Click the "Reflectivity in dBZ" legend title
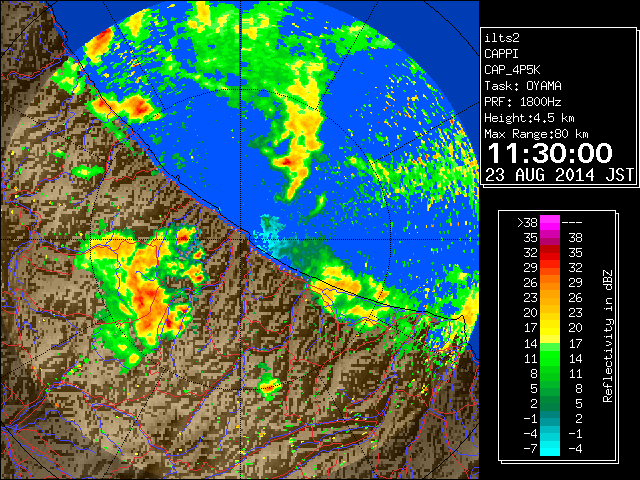This screenshot has height=480, width=640. (x=608, y=336)
